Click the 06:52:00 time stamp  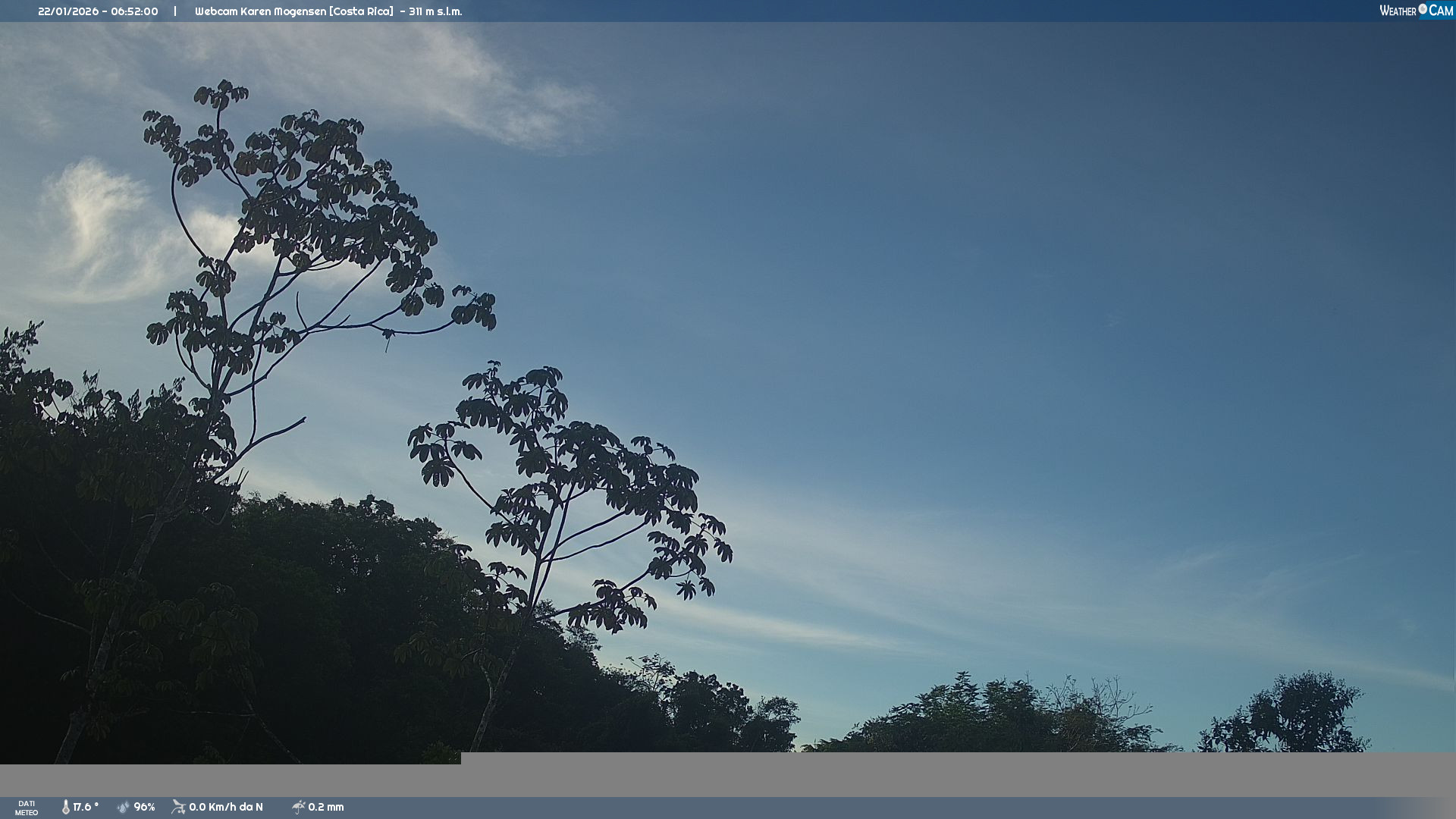(x=134, y=11)
